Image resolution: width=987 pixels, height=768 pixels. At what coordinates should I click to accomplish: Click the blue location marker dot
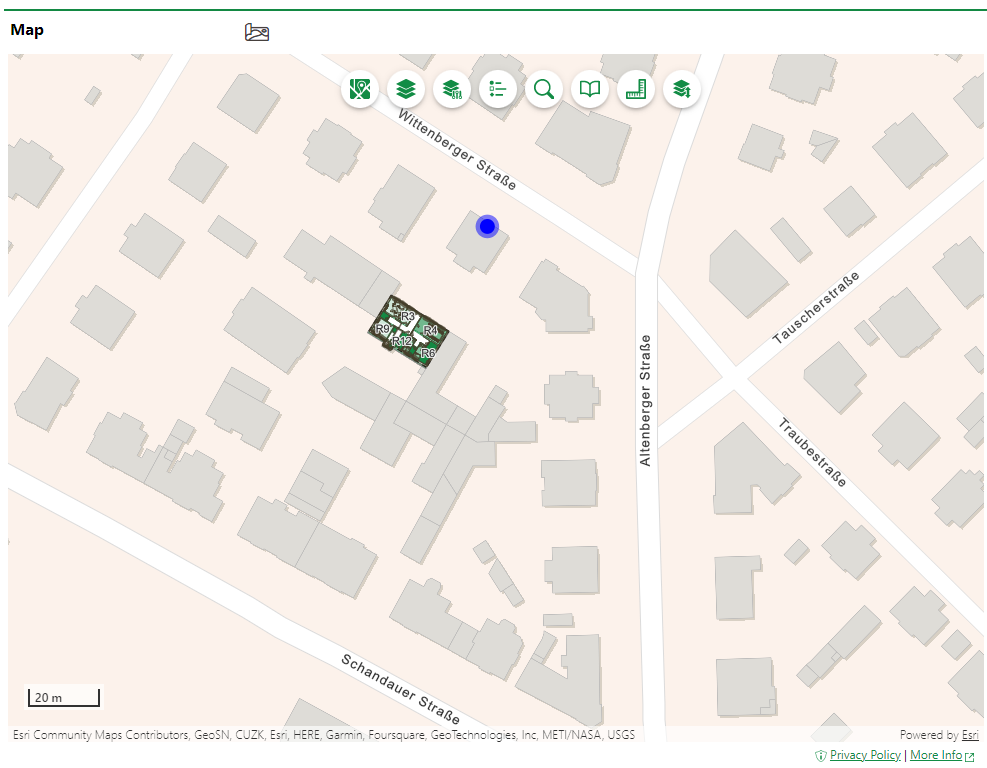487,227
